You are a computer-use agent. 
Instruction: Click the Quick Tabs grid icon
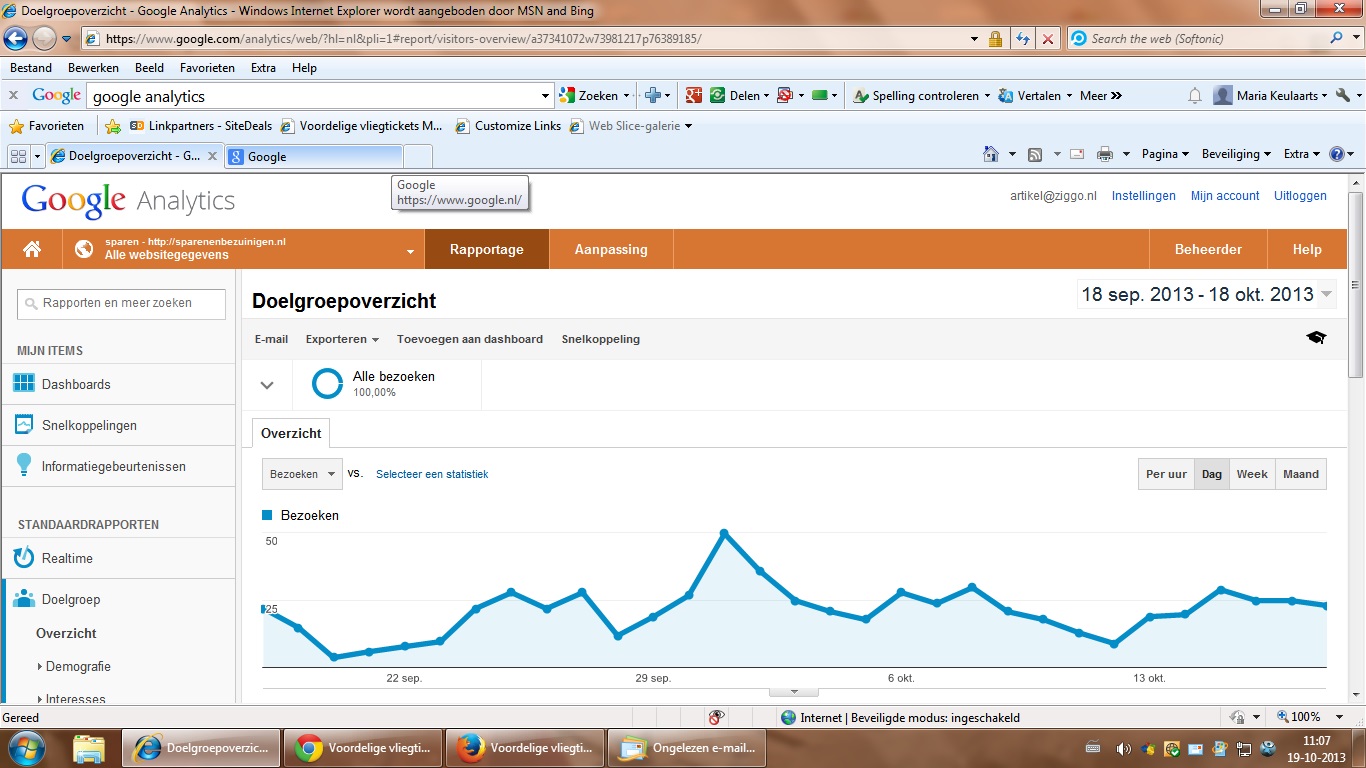click(18, 156)
